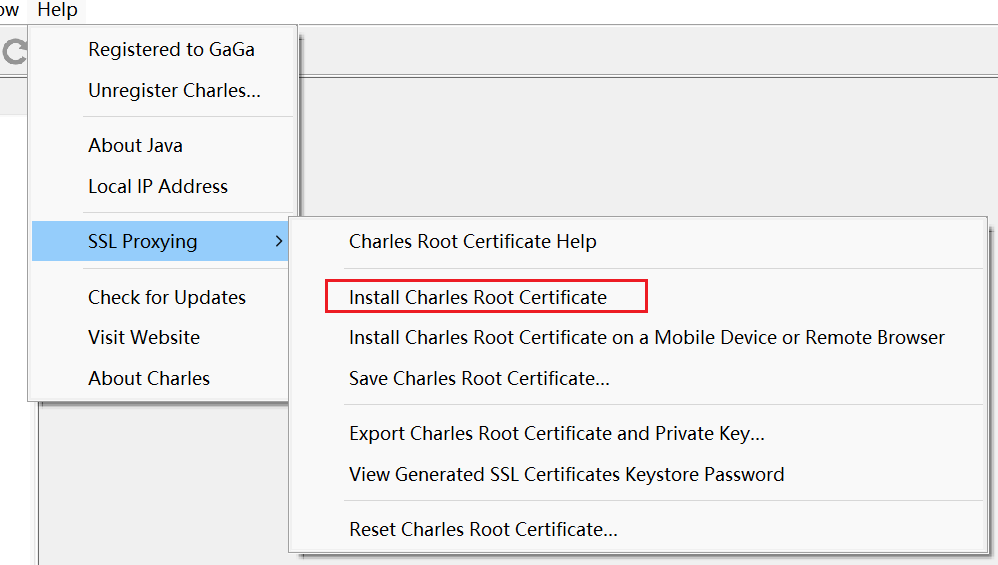Choose Unregister Charles... option

point(174,90)
